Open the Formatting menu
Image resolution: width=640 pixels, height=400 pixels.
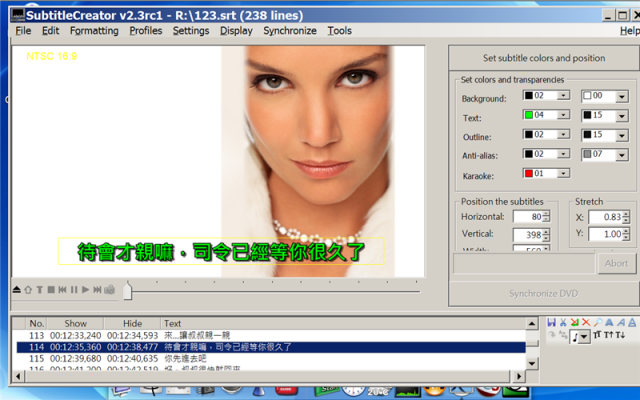point(94,31)
